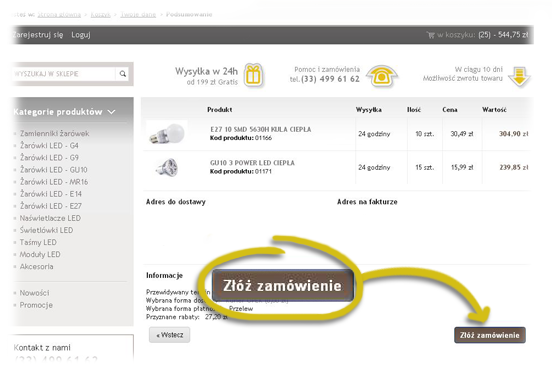Click the Loguj link
The width and height of the screenshot is (552, 377).
[x=81, y=35]
